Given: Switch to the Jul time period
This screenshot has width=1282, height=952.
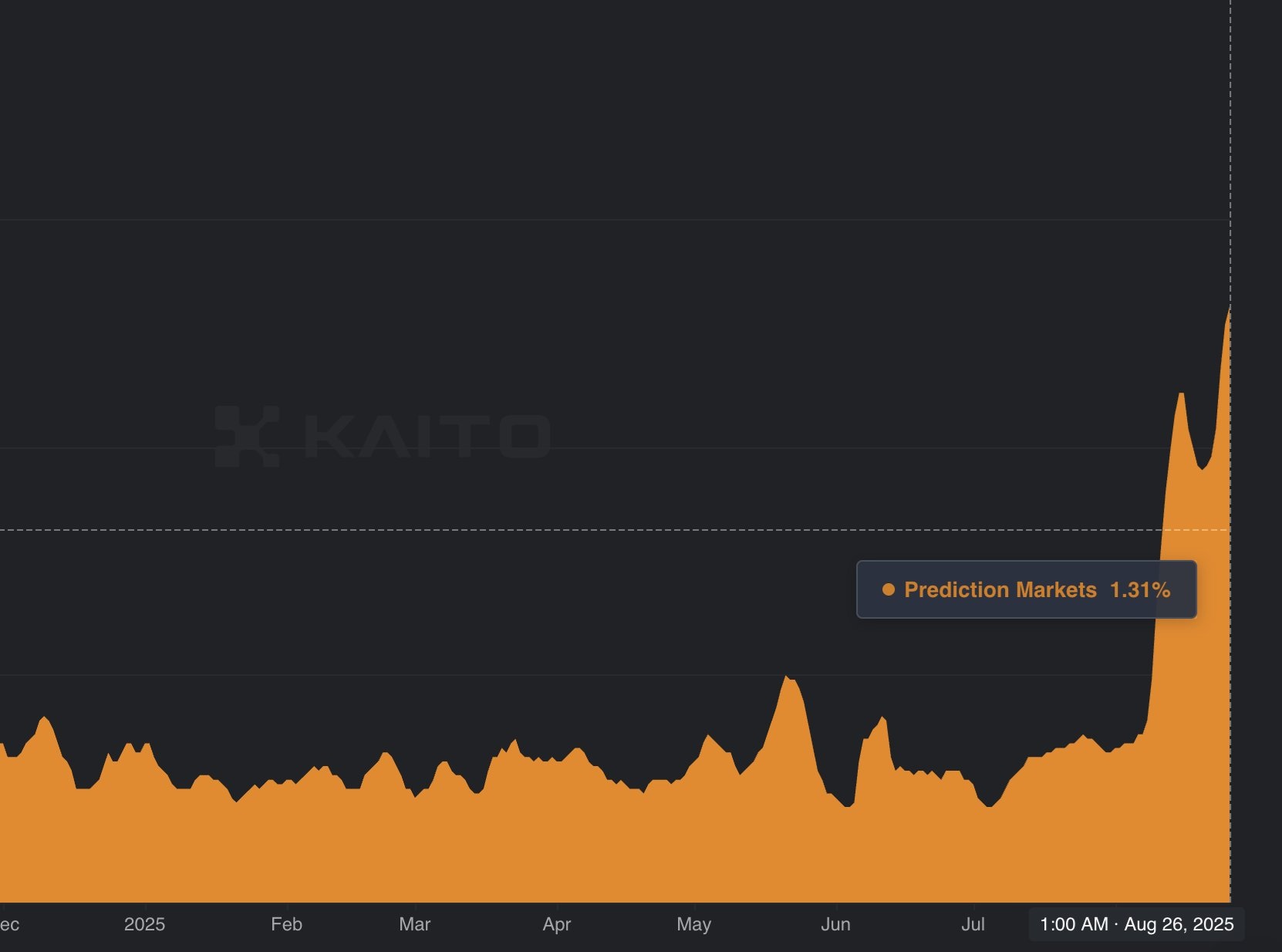Looking at the screenshot, I should (976, 923).
